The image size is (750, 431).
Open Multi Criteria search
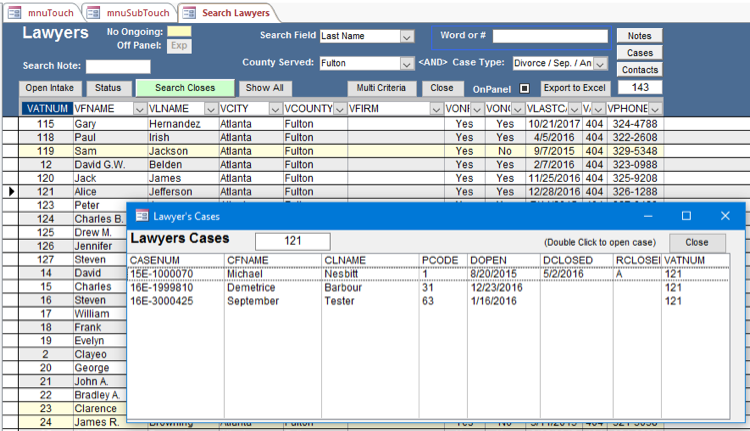[x=381, y=88]
